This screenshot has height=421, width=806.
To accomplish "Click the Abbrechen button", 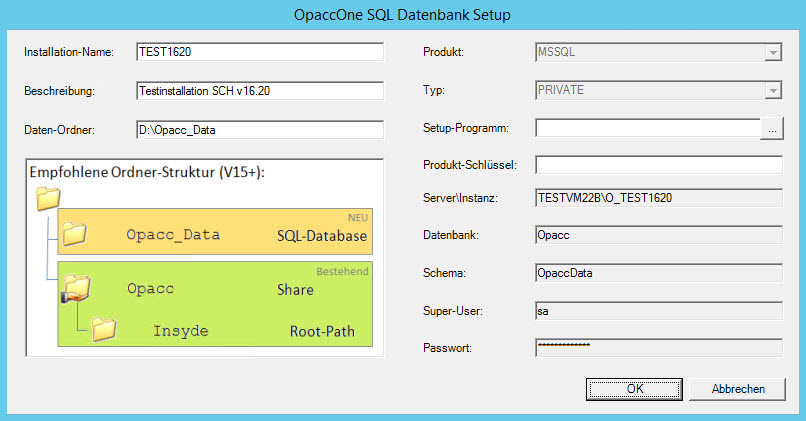I will tap(738, 389).
